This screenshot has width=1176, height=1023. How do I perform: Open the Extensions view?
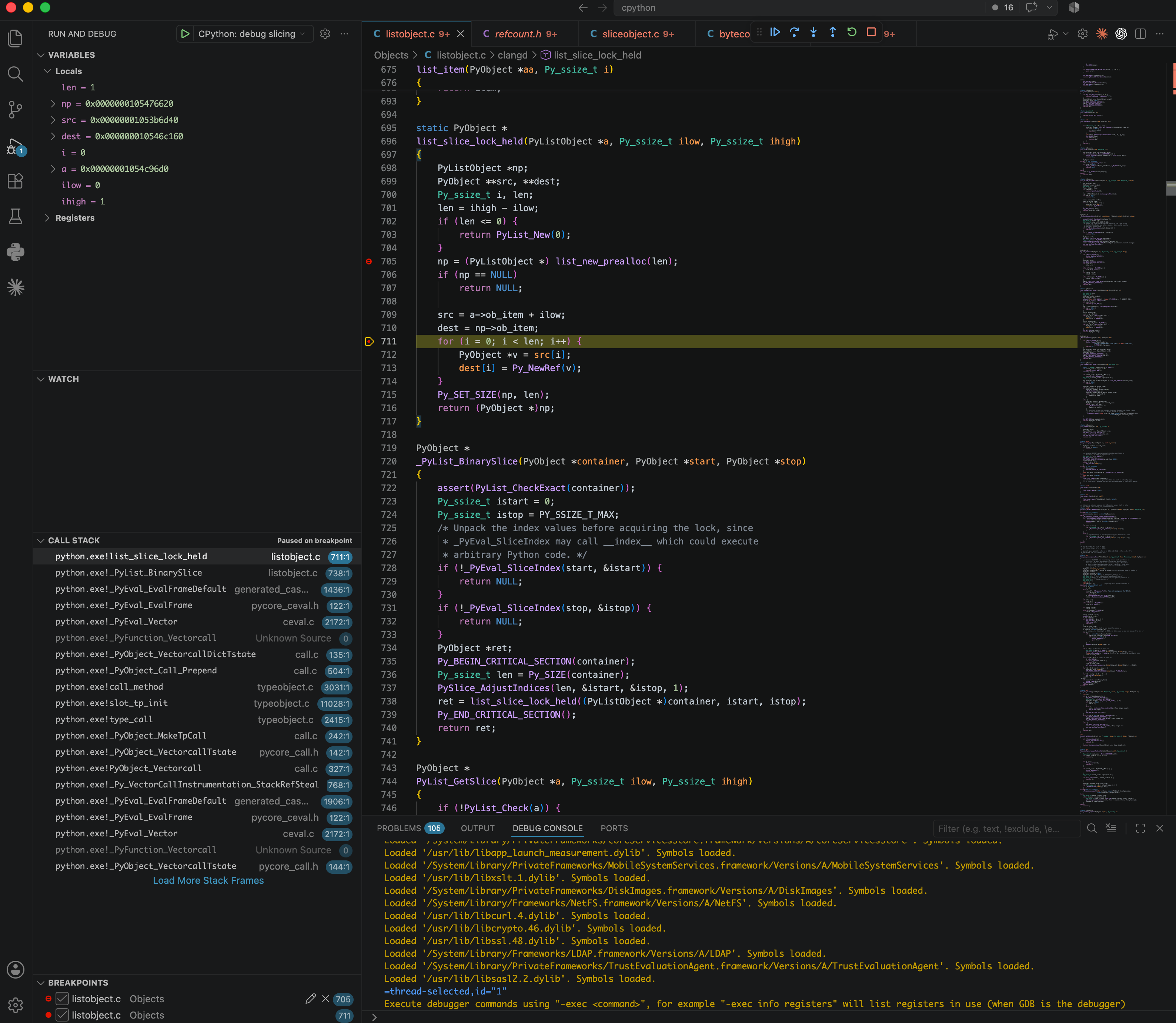click(16, 181)
